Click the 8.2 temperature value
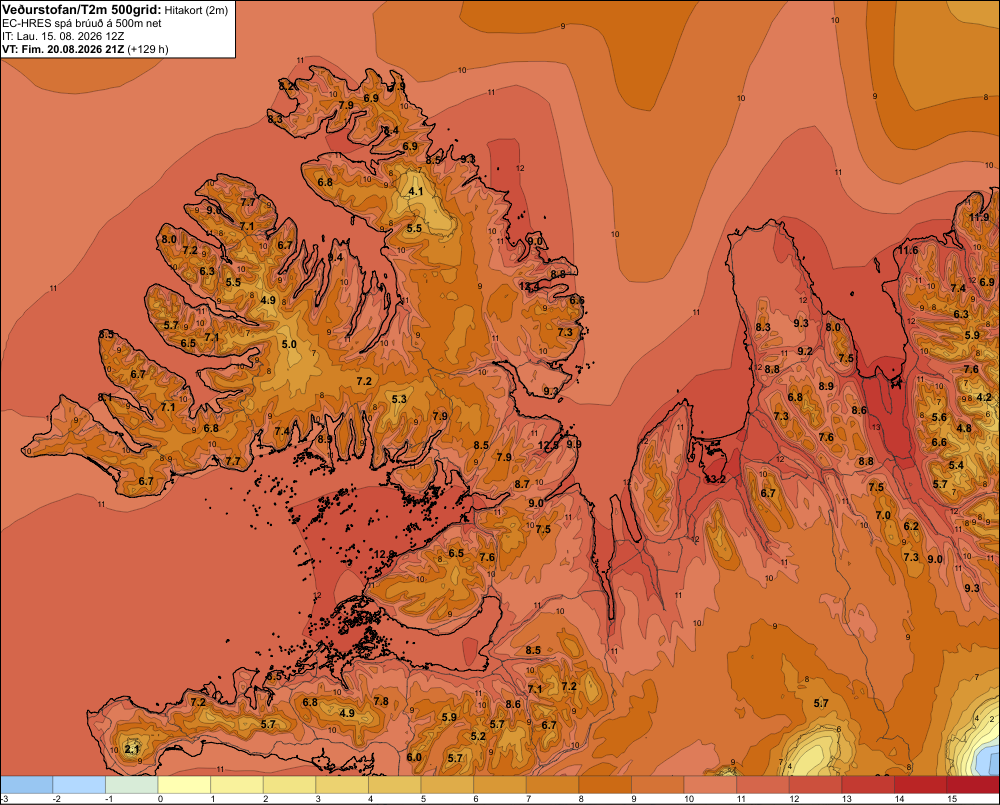 click(287, 86)
